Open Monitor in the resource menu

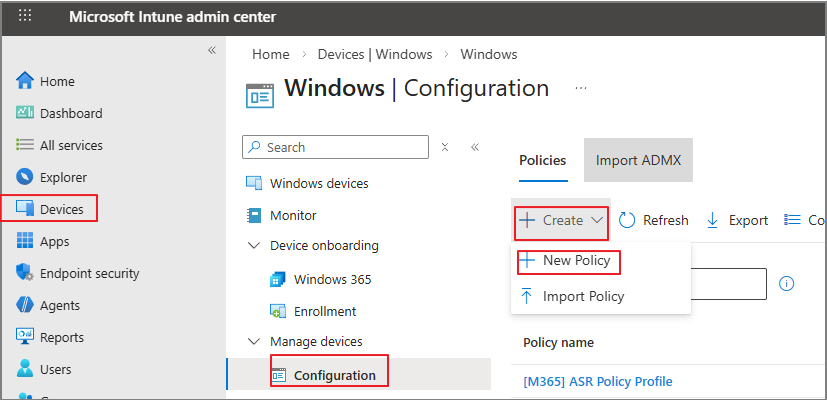293,215
